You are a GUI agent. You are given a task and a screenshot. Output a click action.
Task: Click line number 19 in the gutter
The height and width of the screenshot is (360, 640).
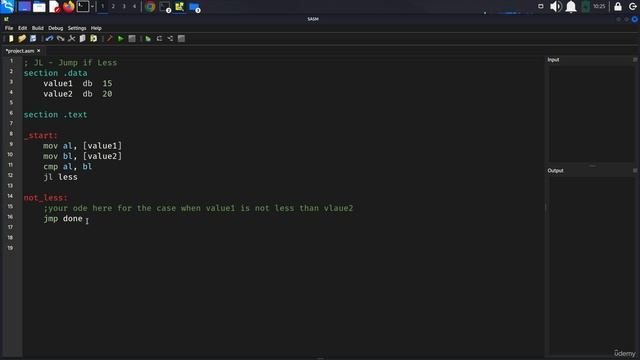point(10,248)
